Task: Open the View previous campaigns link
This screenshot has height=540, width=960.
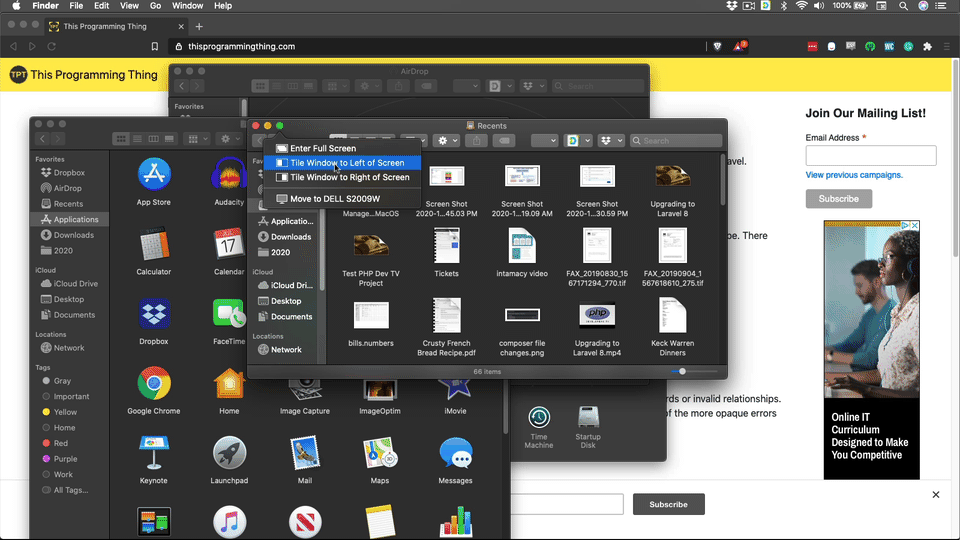Action: pyautogui.click(x=854, y=175)
